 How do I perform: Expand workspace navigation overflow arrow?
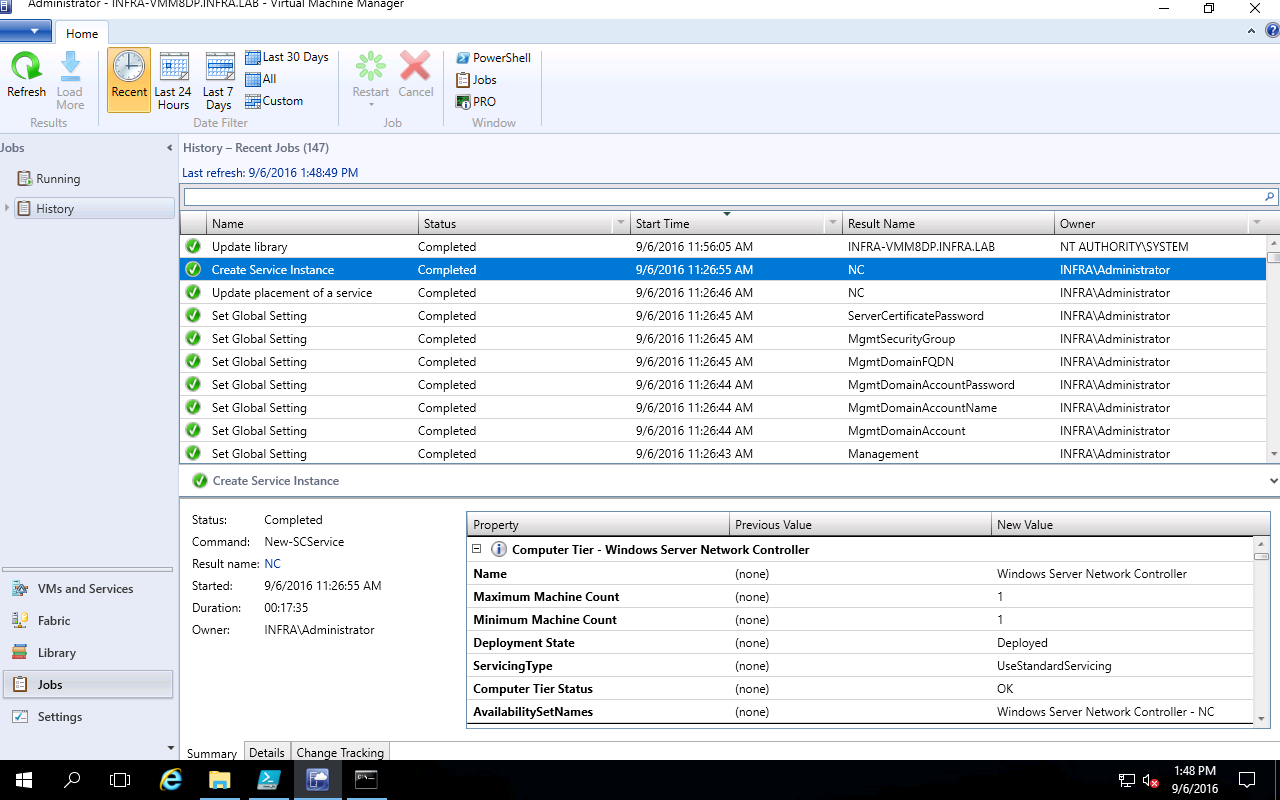tap(169, 747)
